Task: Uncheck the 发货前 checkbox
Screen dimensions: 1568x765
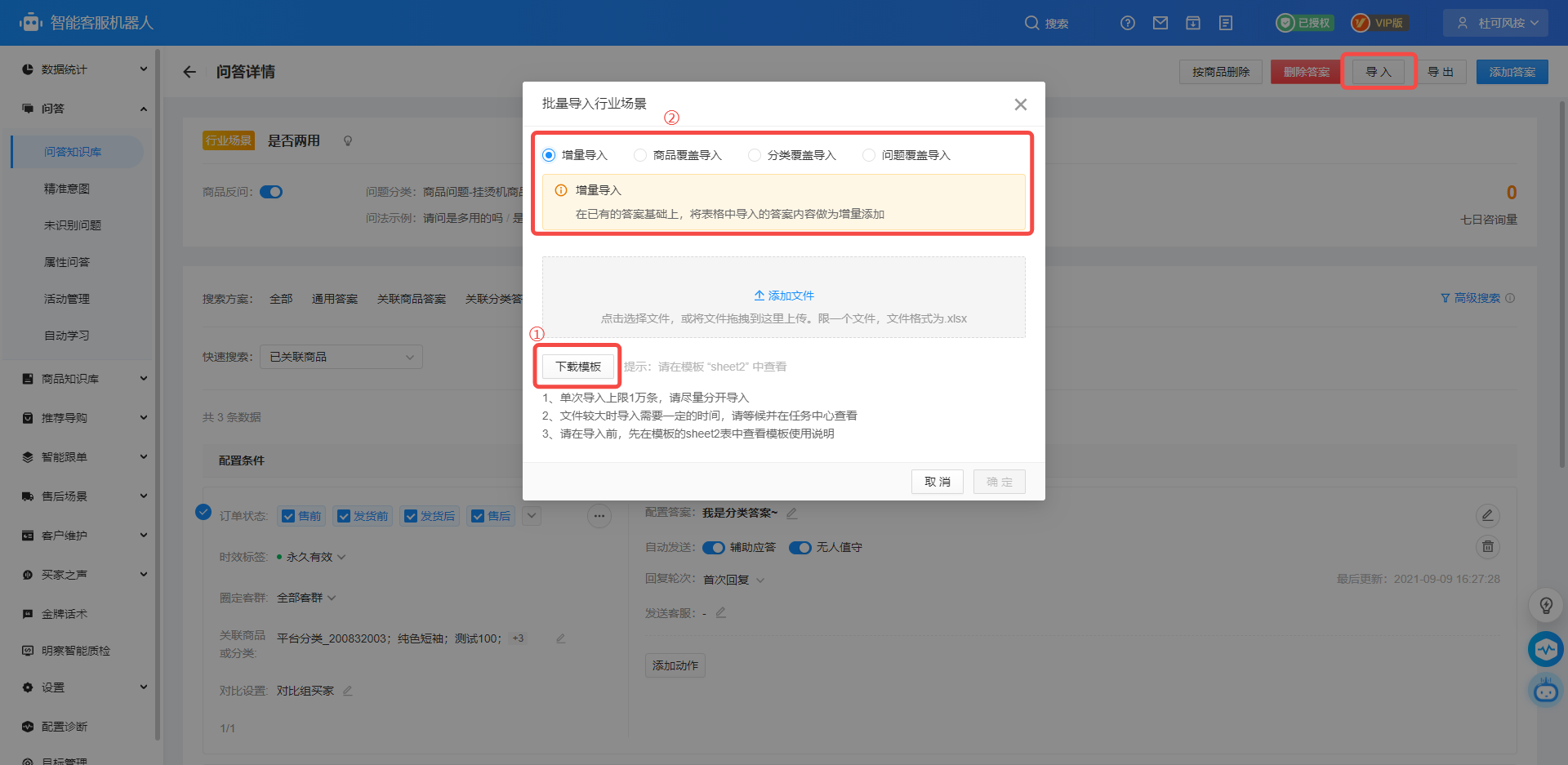Action: pos(344,516)
